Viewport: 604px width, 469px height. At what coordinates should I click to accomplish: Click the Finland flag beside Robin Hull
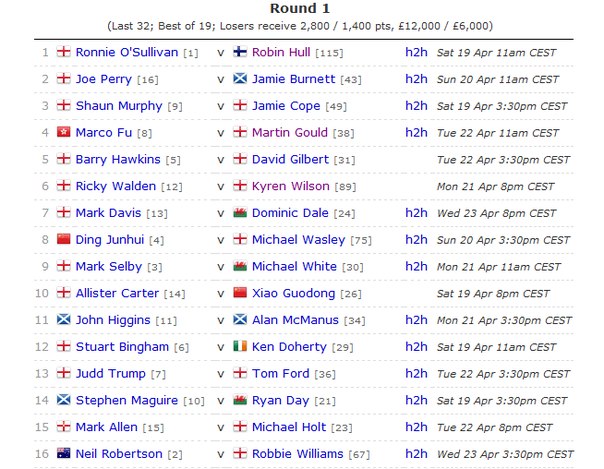point(240,51)
